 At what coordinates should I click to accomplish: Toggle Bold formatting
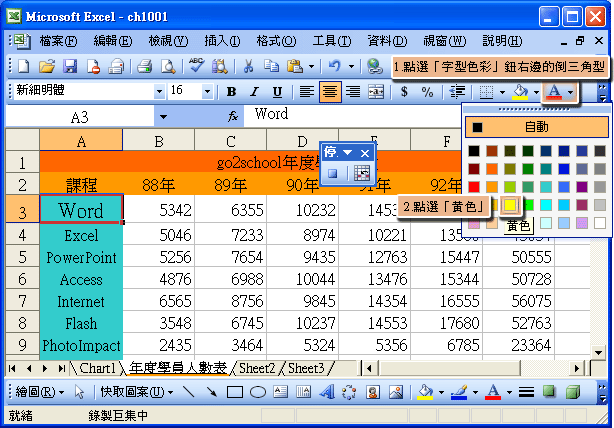tap(231, 92)
